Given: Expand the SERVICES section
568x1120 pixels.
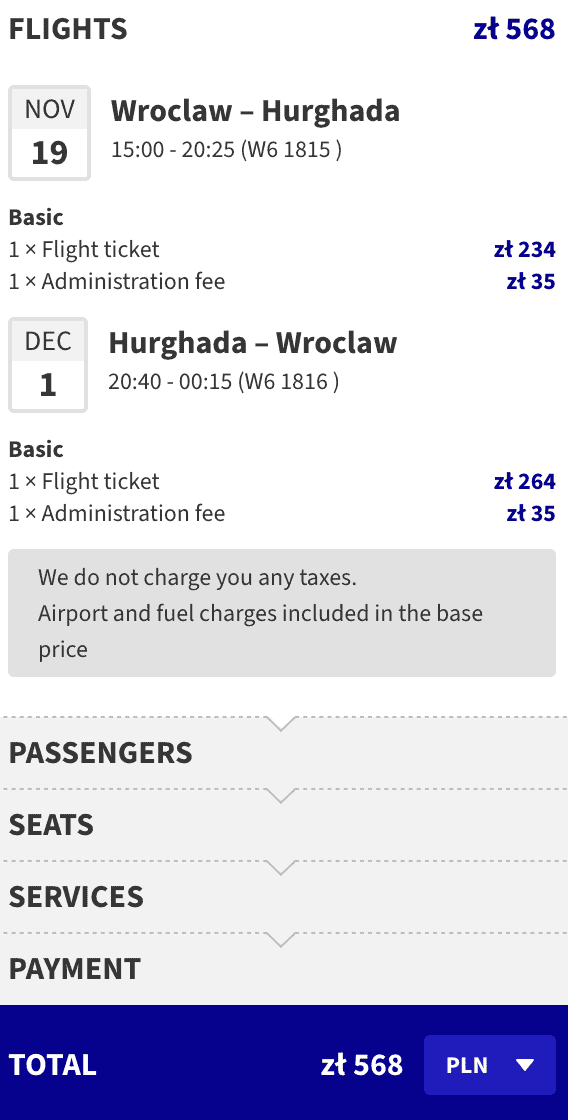Looking at the screenshot, I should pos(284,896).
